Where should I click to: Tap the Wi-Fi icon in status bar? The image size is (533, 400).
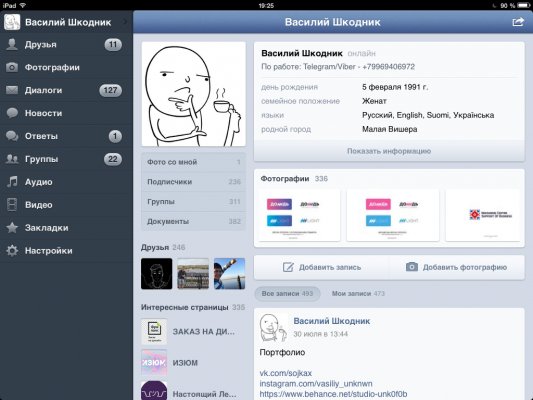pos(23,5)
